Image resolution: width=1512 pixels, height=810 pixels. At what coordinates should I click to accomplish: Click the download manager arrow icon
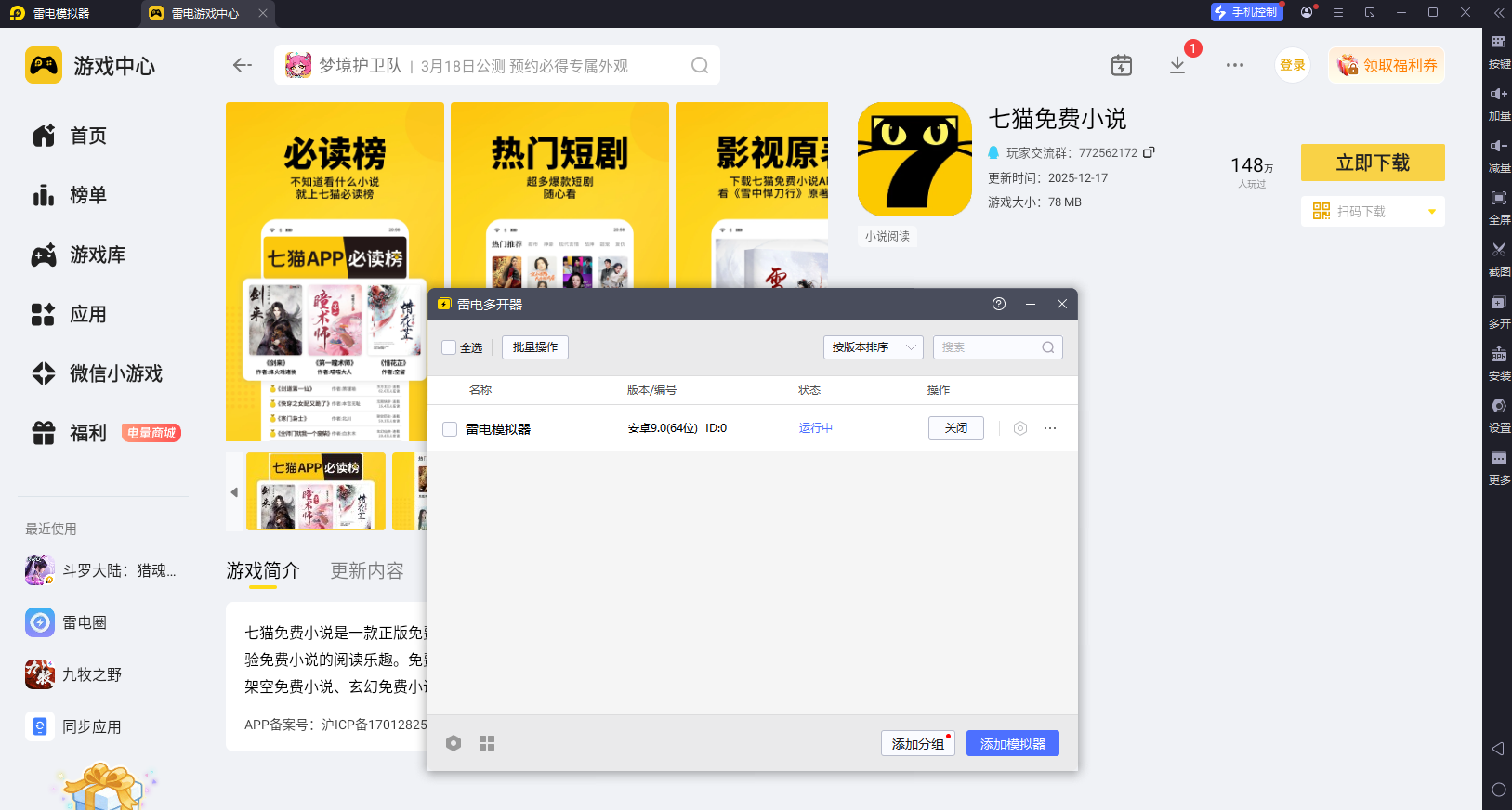[1177, 65]
